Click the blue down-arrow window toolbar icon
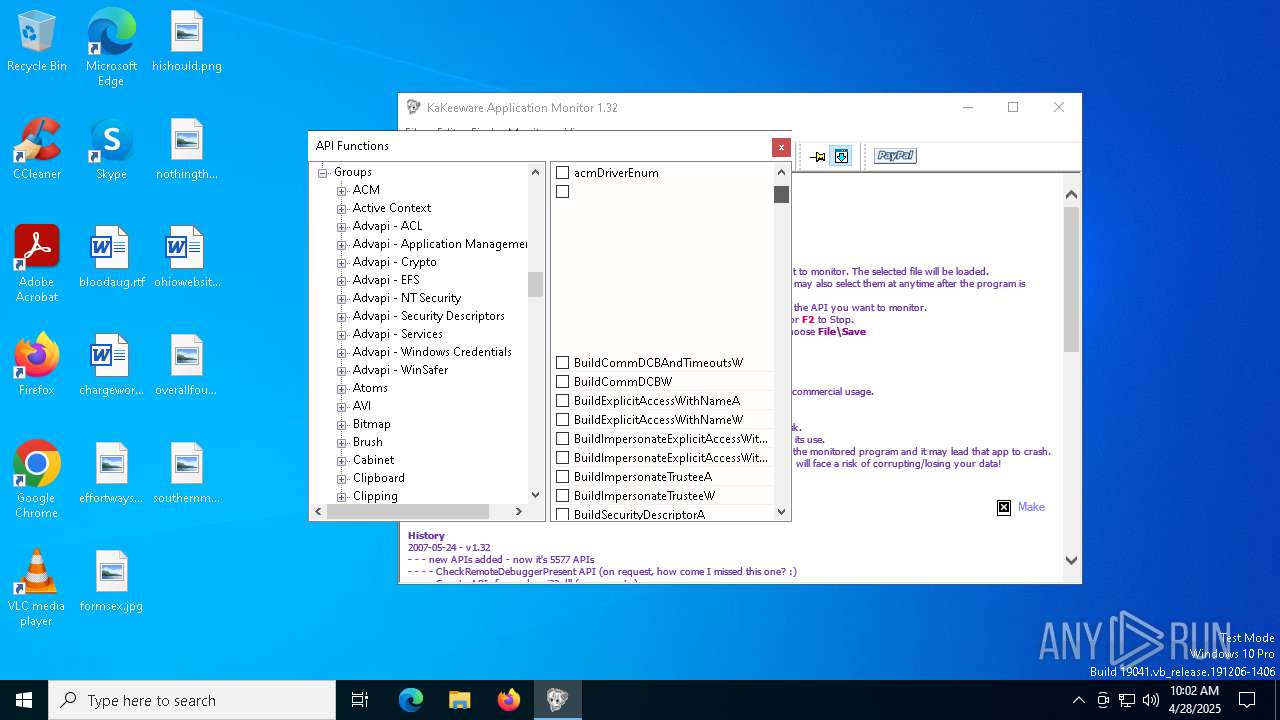 pos(841,156)
